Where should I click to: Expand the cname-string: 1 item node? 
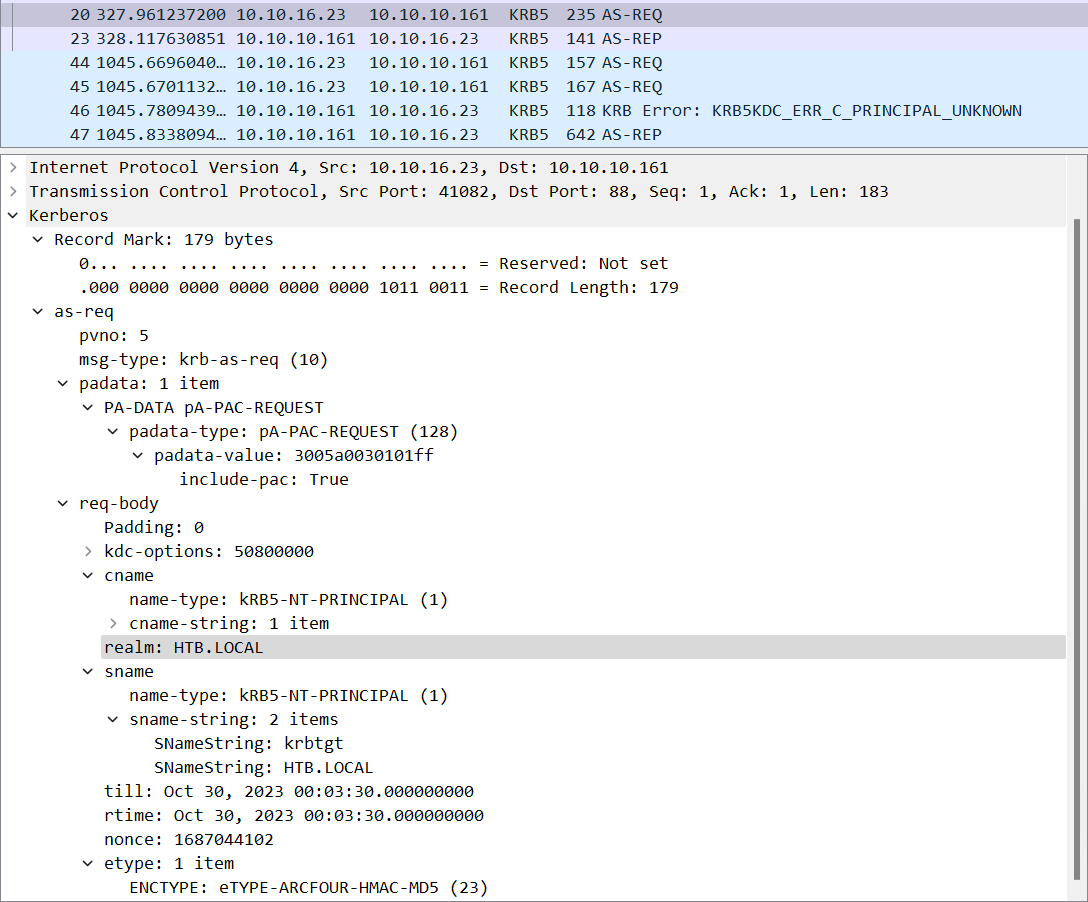pyautogui.click(x=112, y=624)
